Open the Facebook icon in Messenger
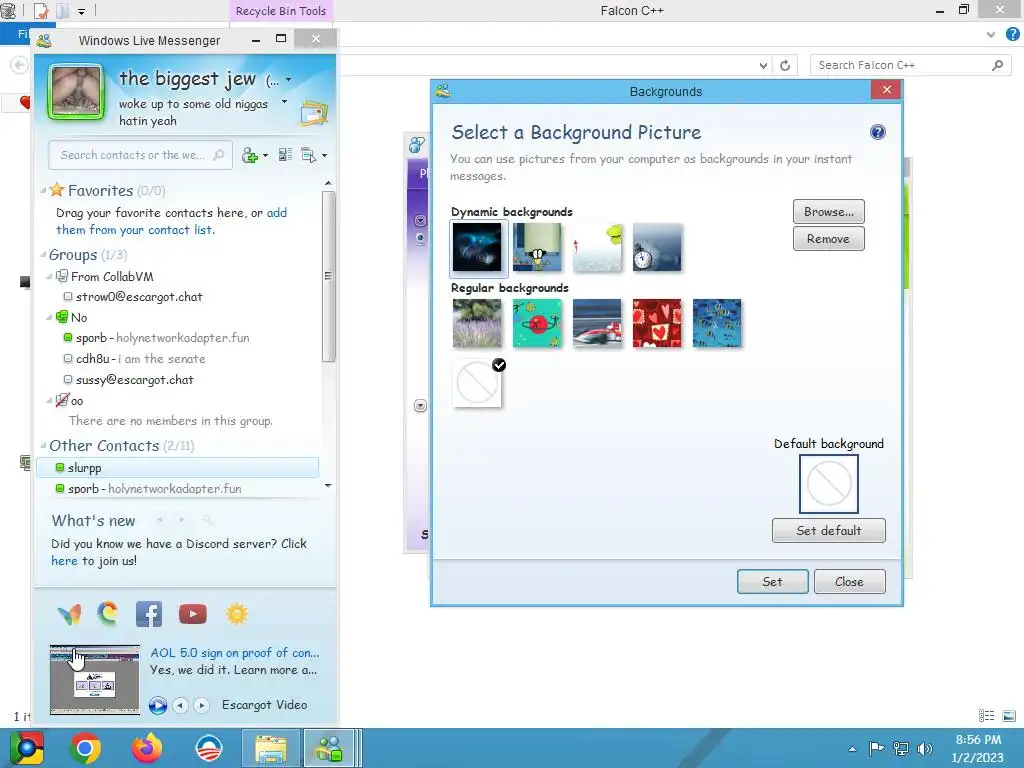Image resolution: width=1024 pixels, height=768 pixels. pos(149,614)
